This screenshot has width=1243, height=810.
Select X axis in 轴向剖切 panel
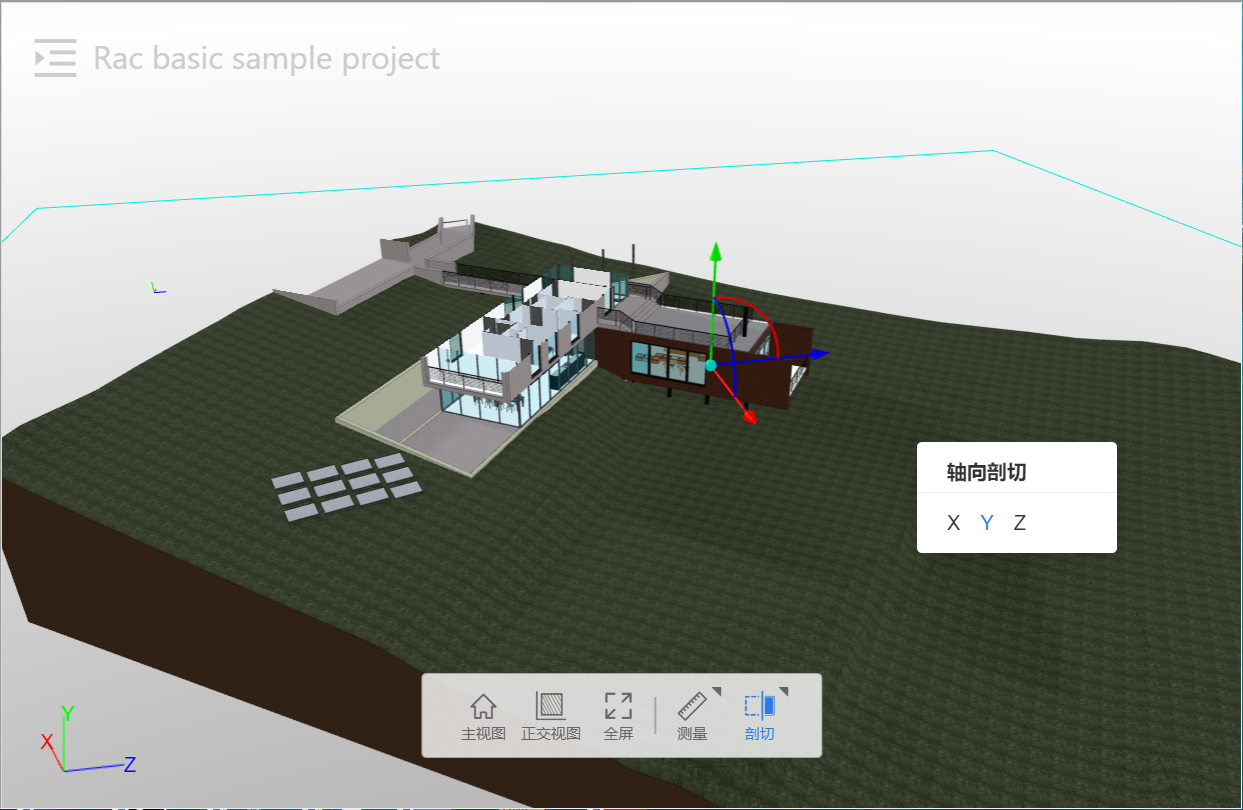coord(953,523)
